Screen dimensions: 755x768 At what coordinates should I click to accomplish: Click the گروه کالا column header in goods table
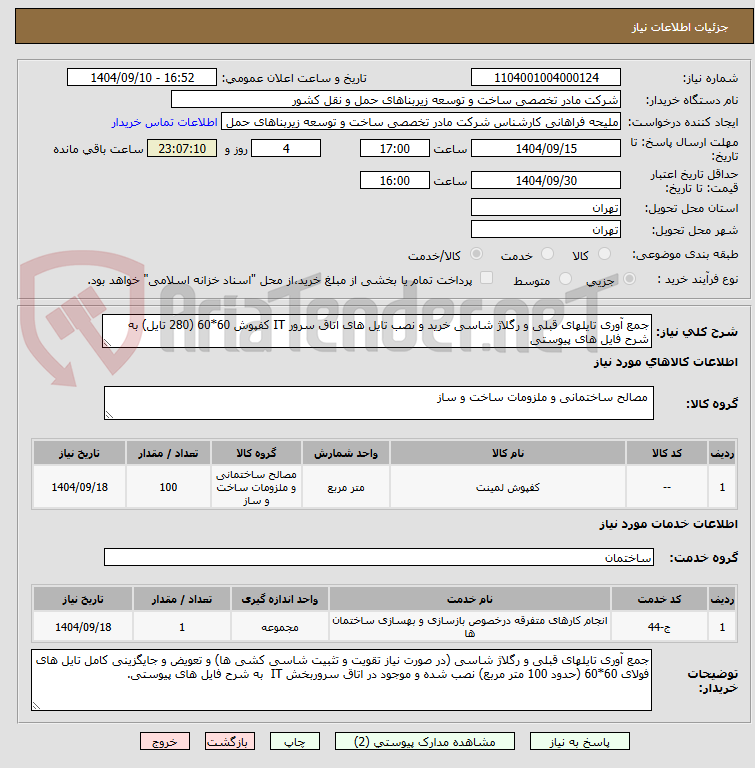(256, 453)
